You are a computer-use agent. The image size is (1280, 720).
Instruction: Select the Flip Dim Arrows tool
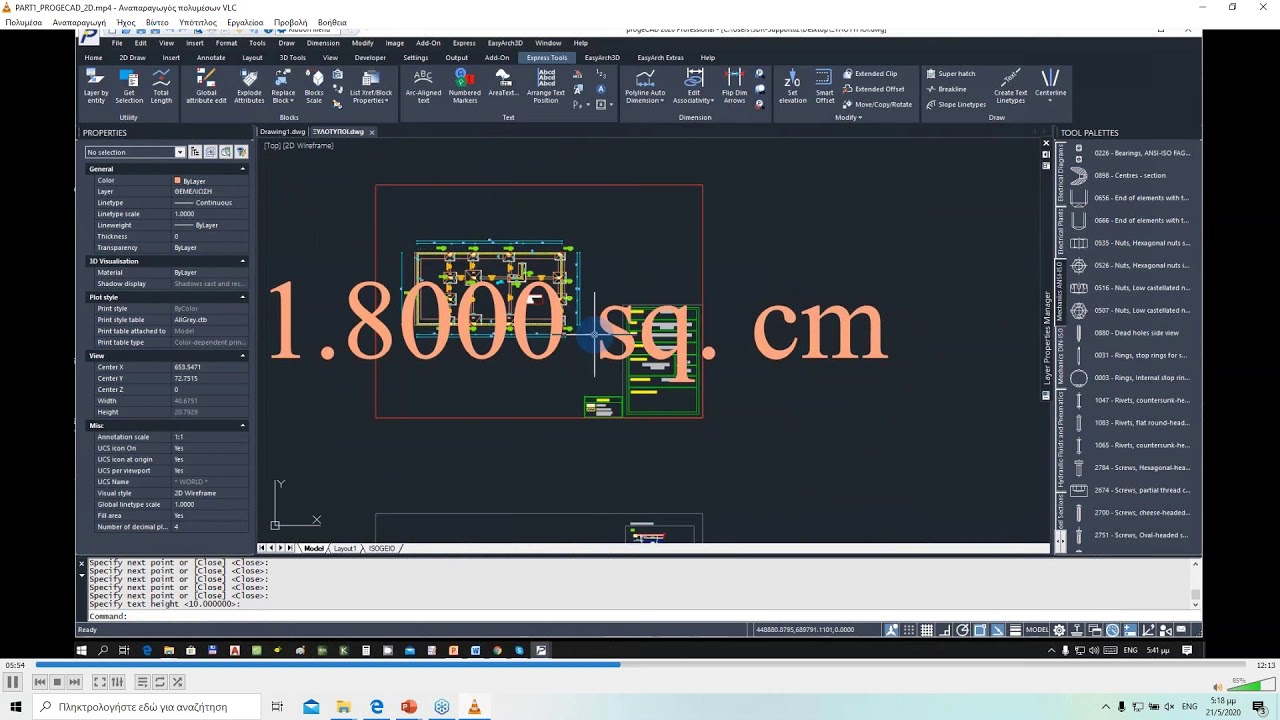pyautogui.click(x=734, y=87)
